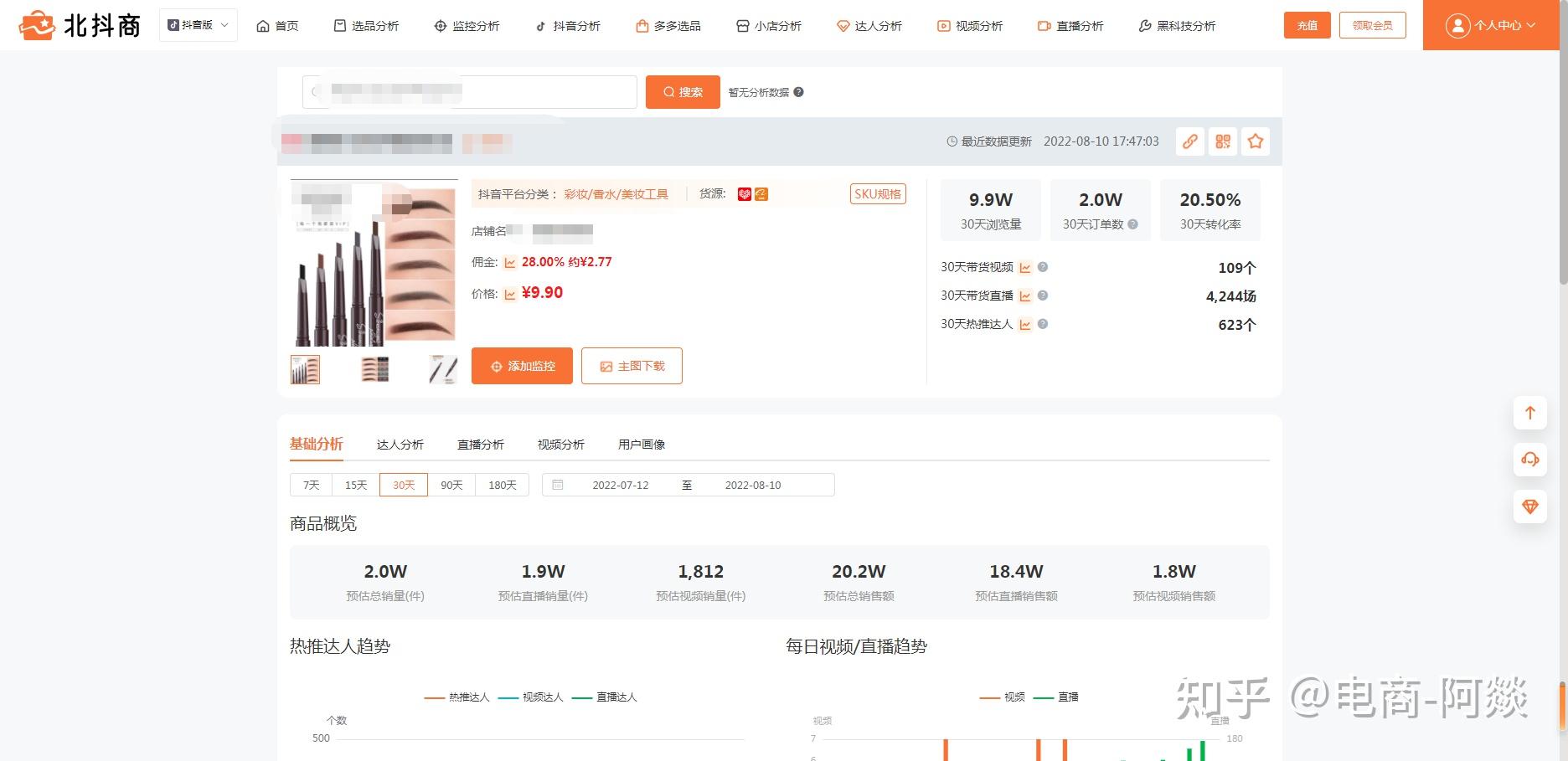Screen dimensions: 1568x761
Task: Toggle 视频达人 legend series
Action: [x=530, y=697]
